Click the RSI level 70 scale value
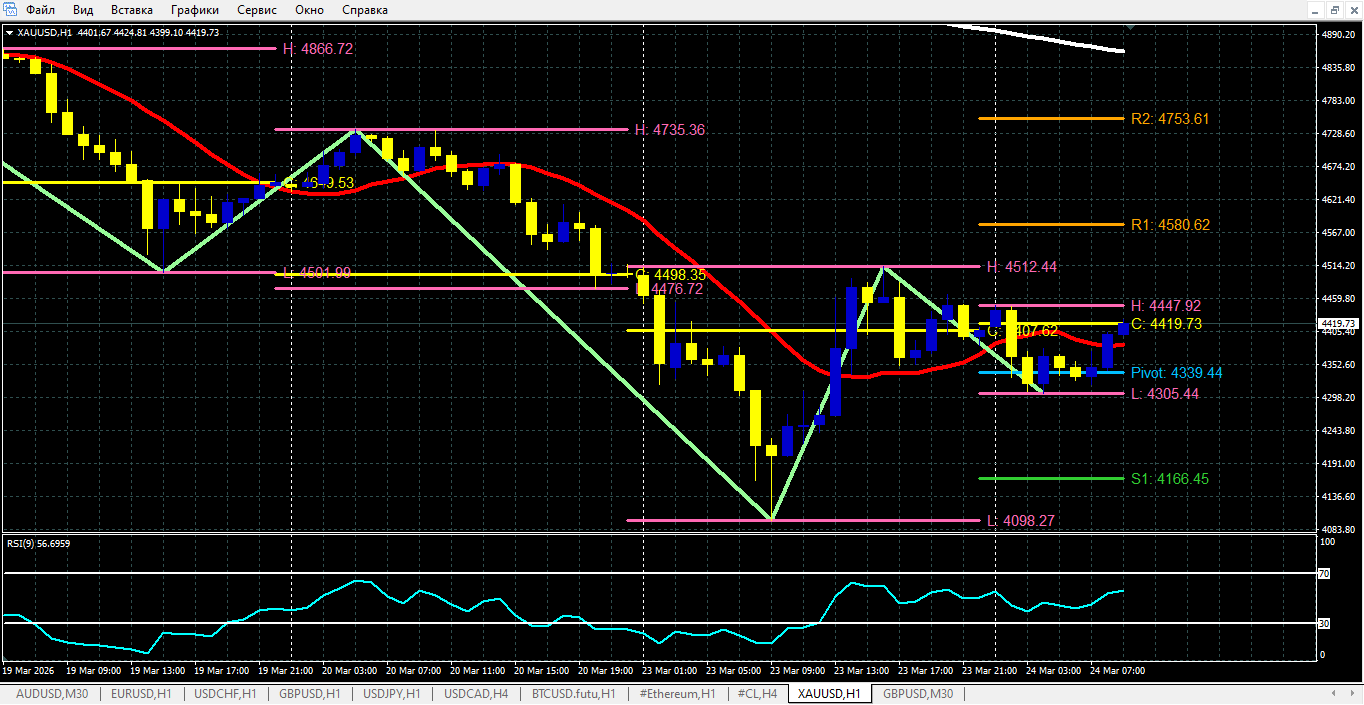The height and width of the screenshot is (705, 1364). [1326, 574]
